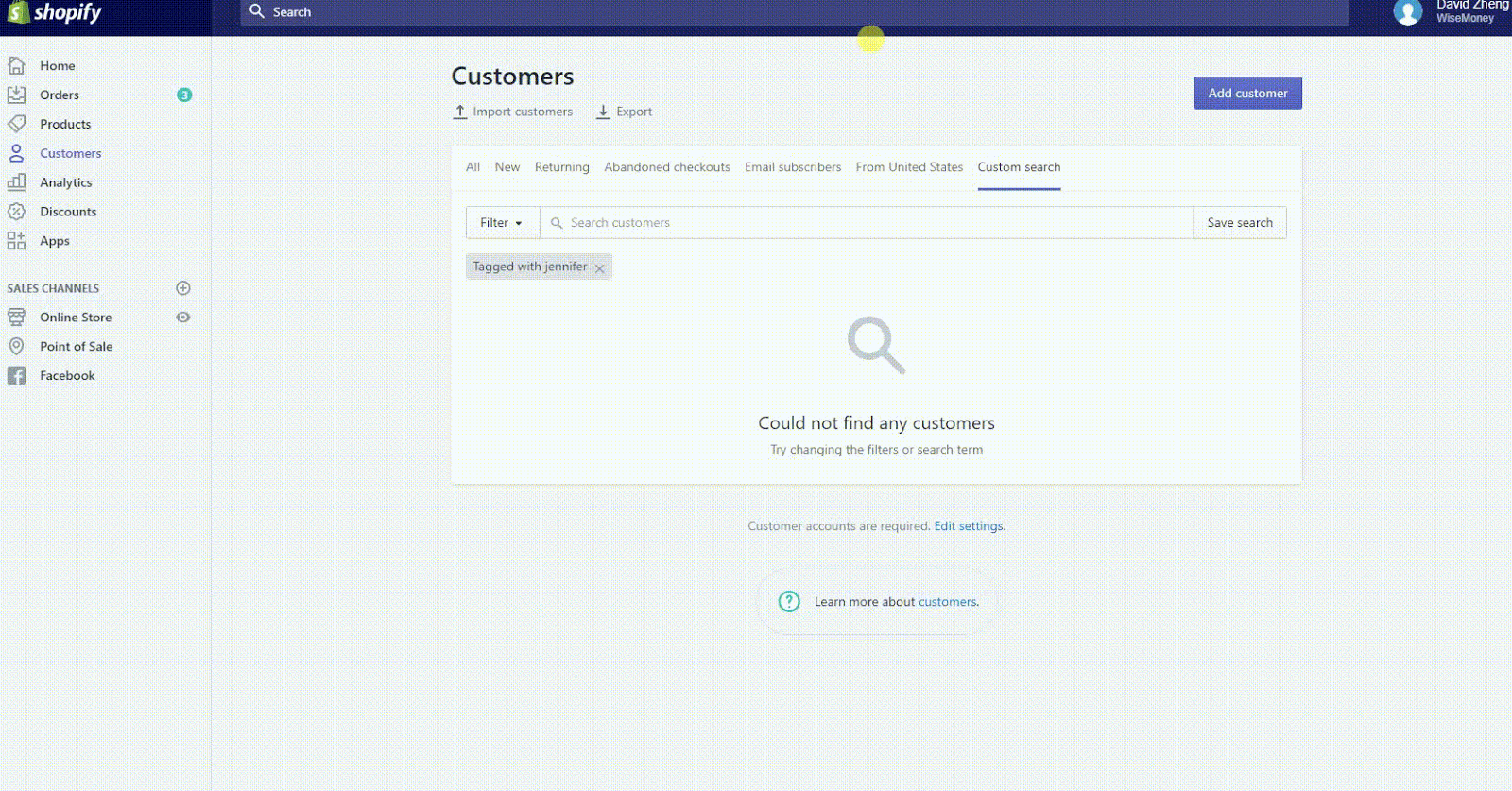Open Orders in sidebar
Screen dimensions: 1512x791
(x=60, y=95)
